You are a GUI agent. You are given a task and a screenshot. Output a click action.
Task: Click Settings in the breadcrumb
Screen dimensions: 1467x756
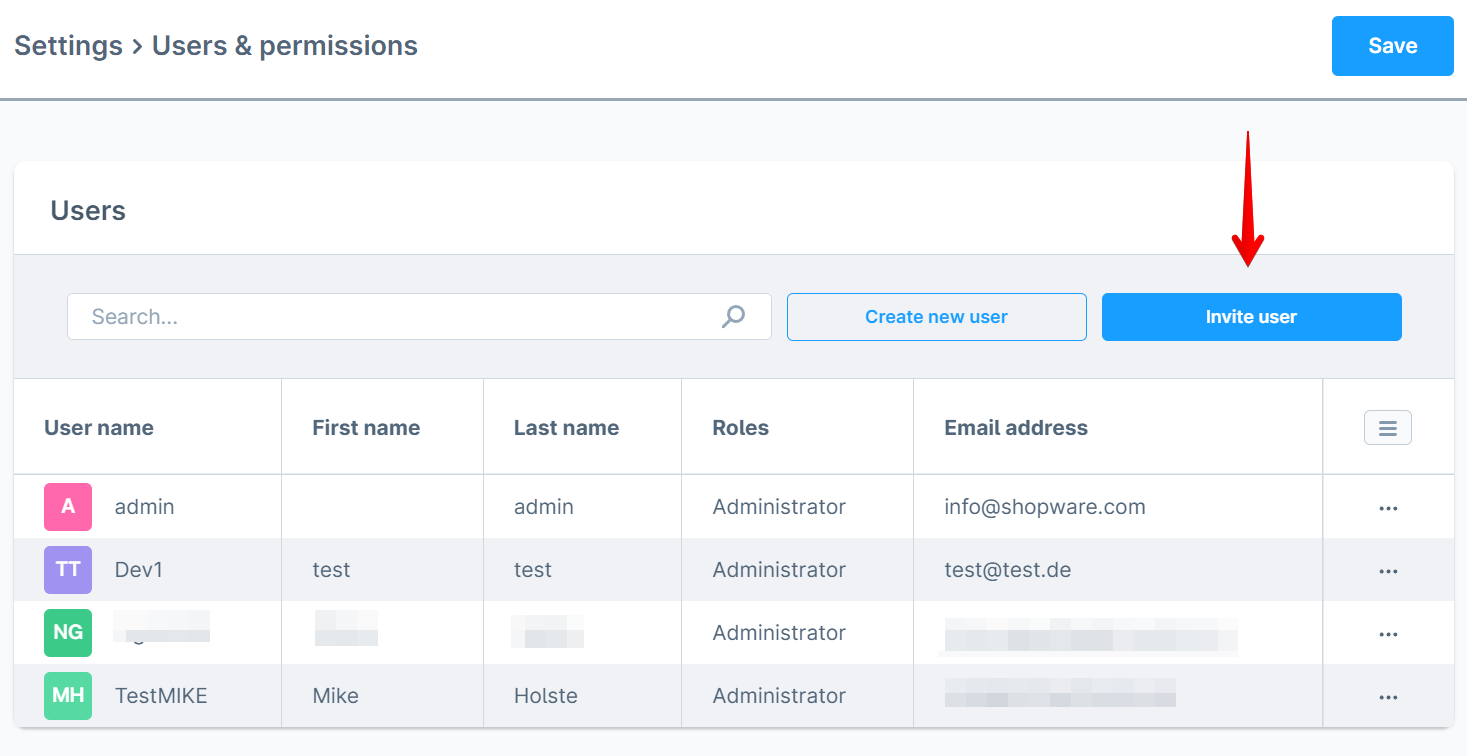coord(68,46)
